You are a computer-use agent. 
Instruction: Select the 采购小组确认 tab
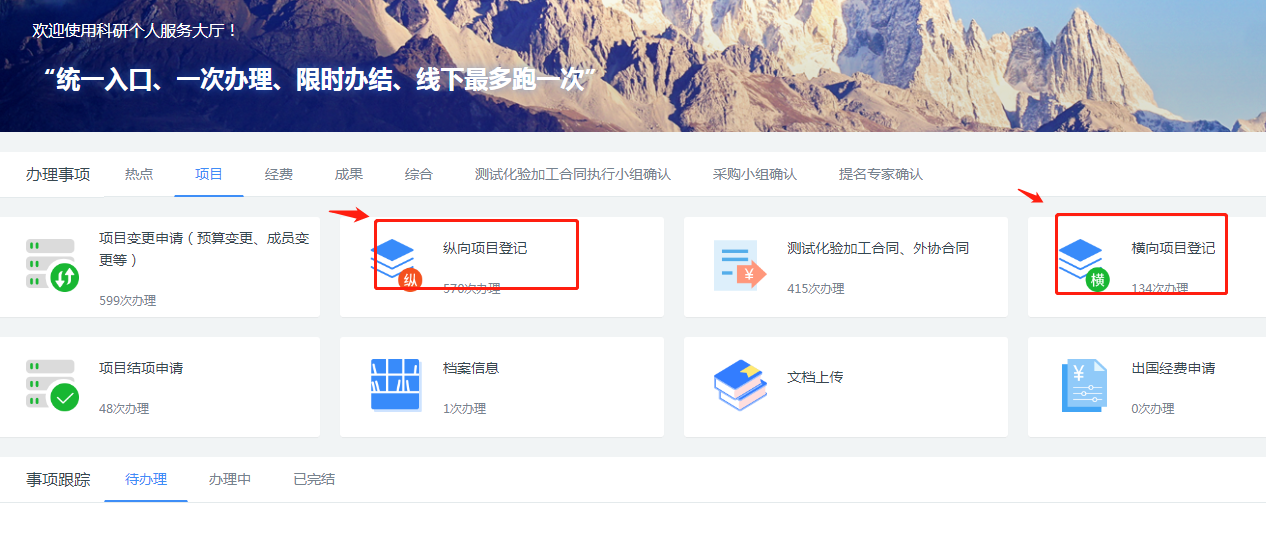[x=755, y=174]
